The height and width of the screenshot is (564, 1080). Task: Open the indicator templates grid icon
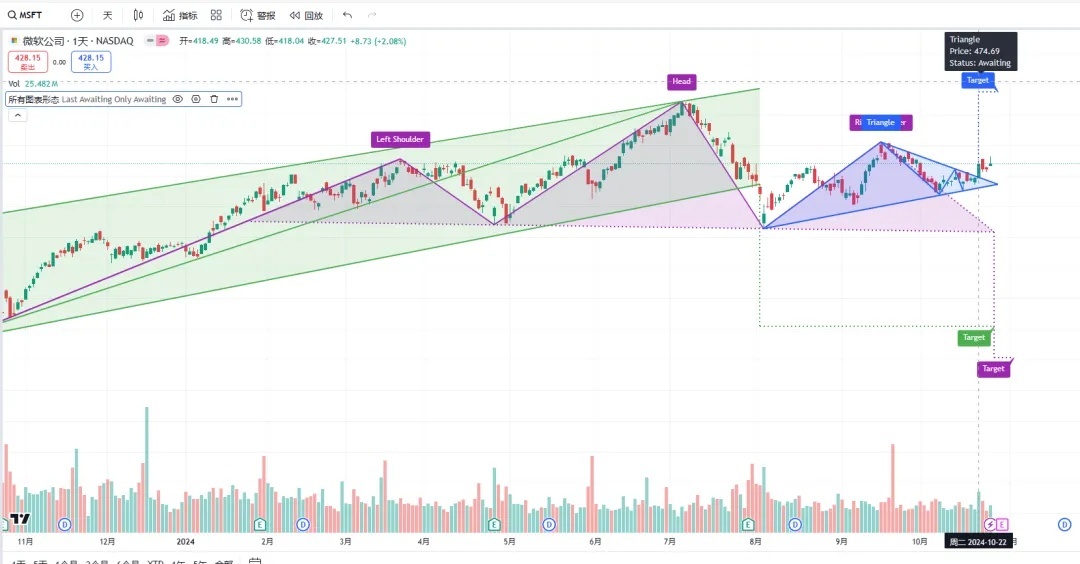216,15
